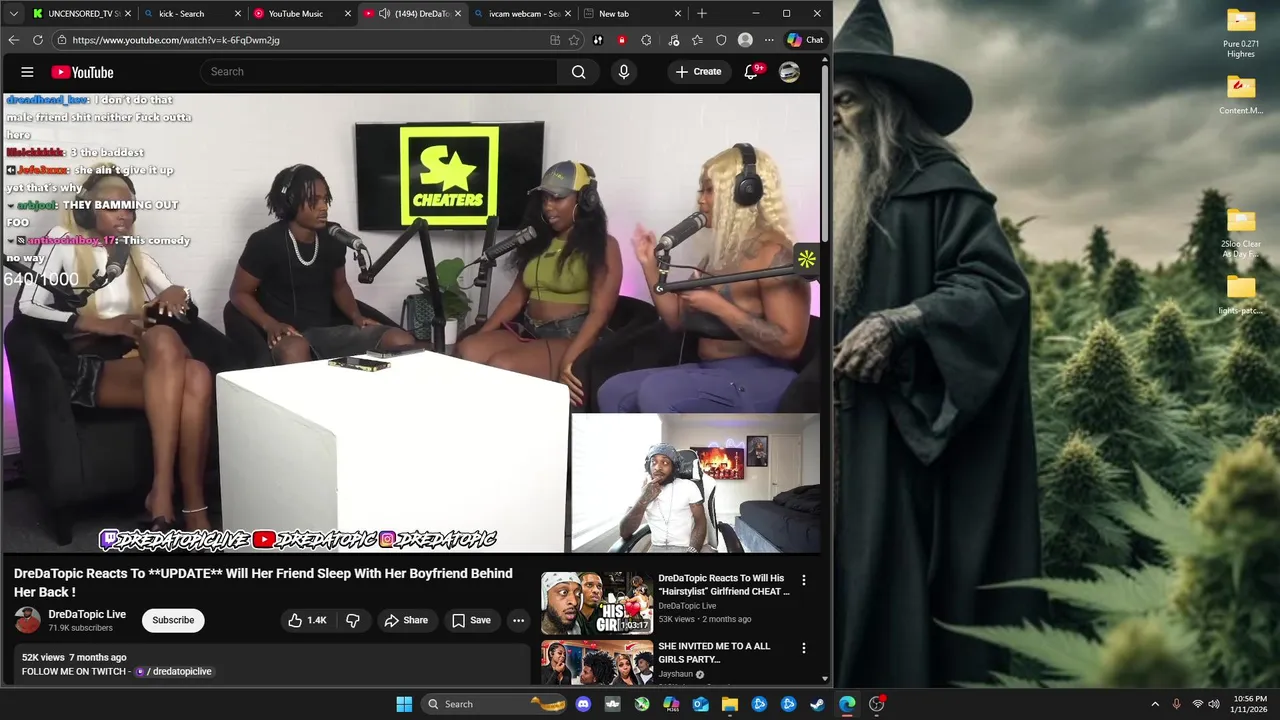The image size is (1280, 720).
Task: Open DreDaTopic Live channel name link
Action: click(x=87, y=614)
